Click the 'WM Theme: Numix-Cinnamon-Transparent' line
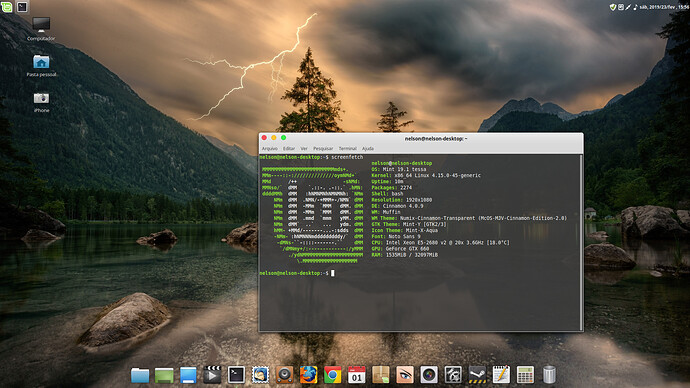The width and height of the screenshot is (690, 388). 469,218
